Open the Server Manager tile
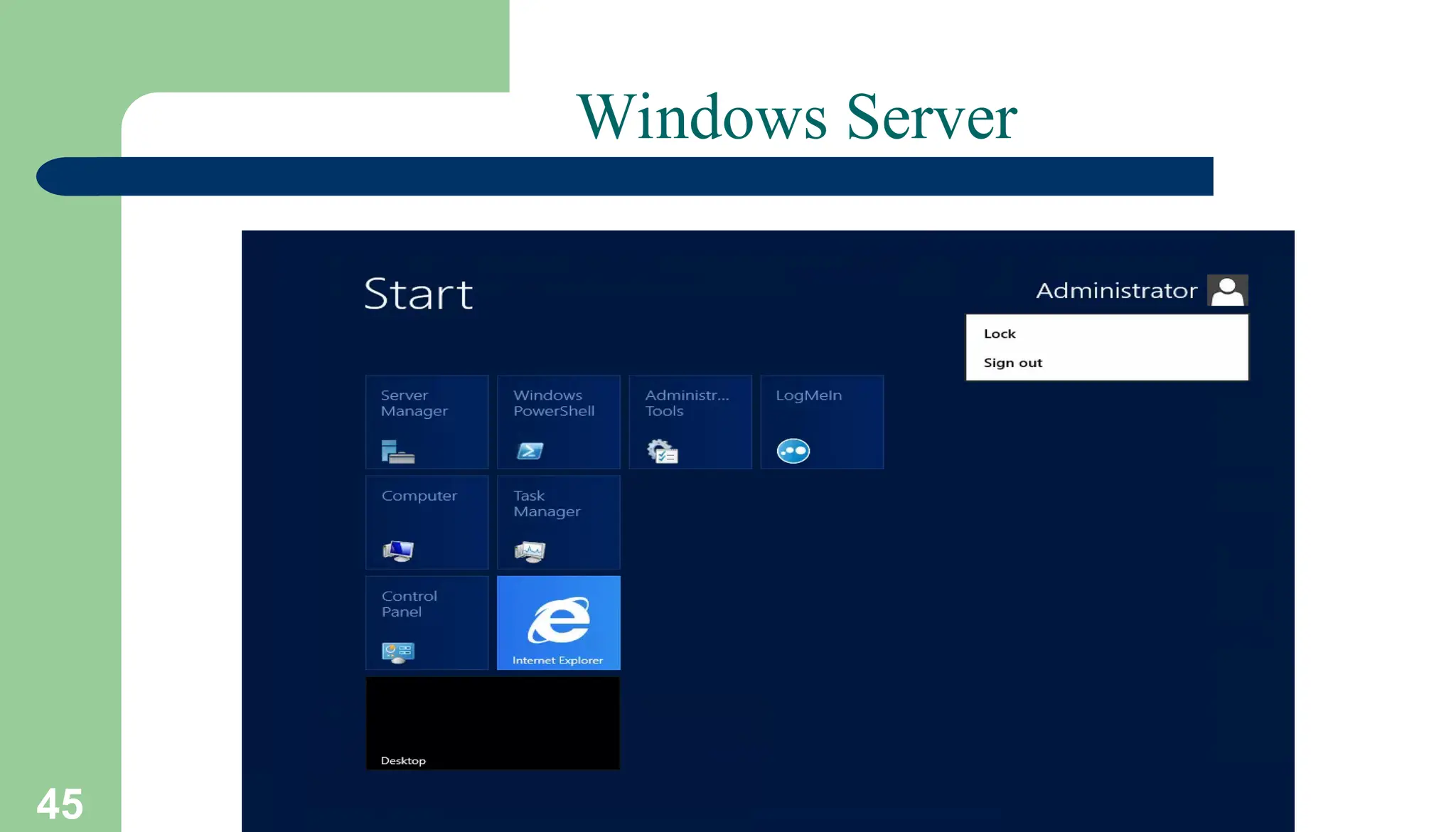This screenshot has width=1456, height=832. pos(427,422)
